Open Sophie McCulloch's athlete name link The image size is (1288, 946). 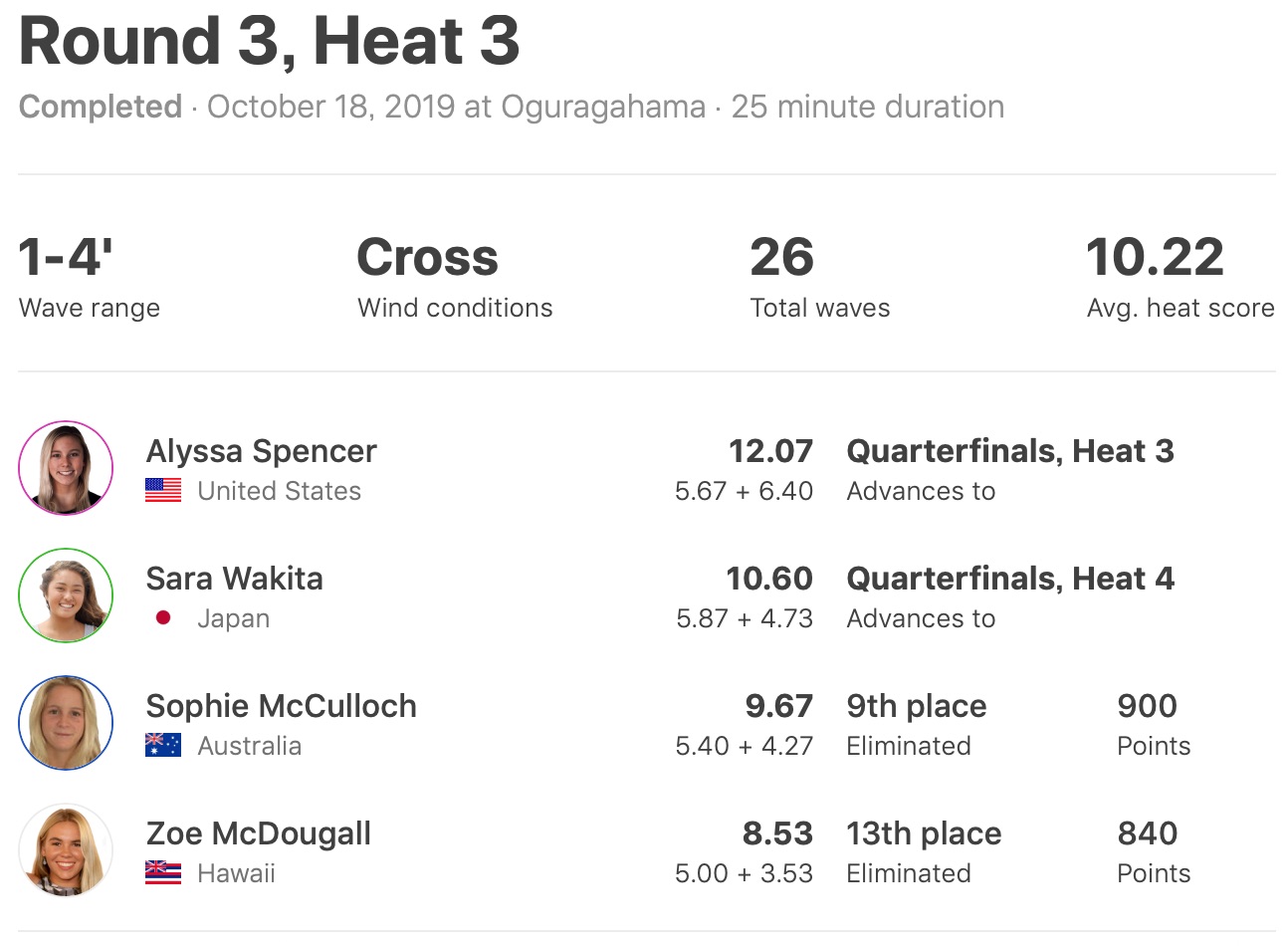point(281,706)
